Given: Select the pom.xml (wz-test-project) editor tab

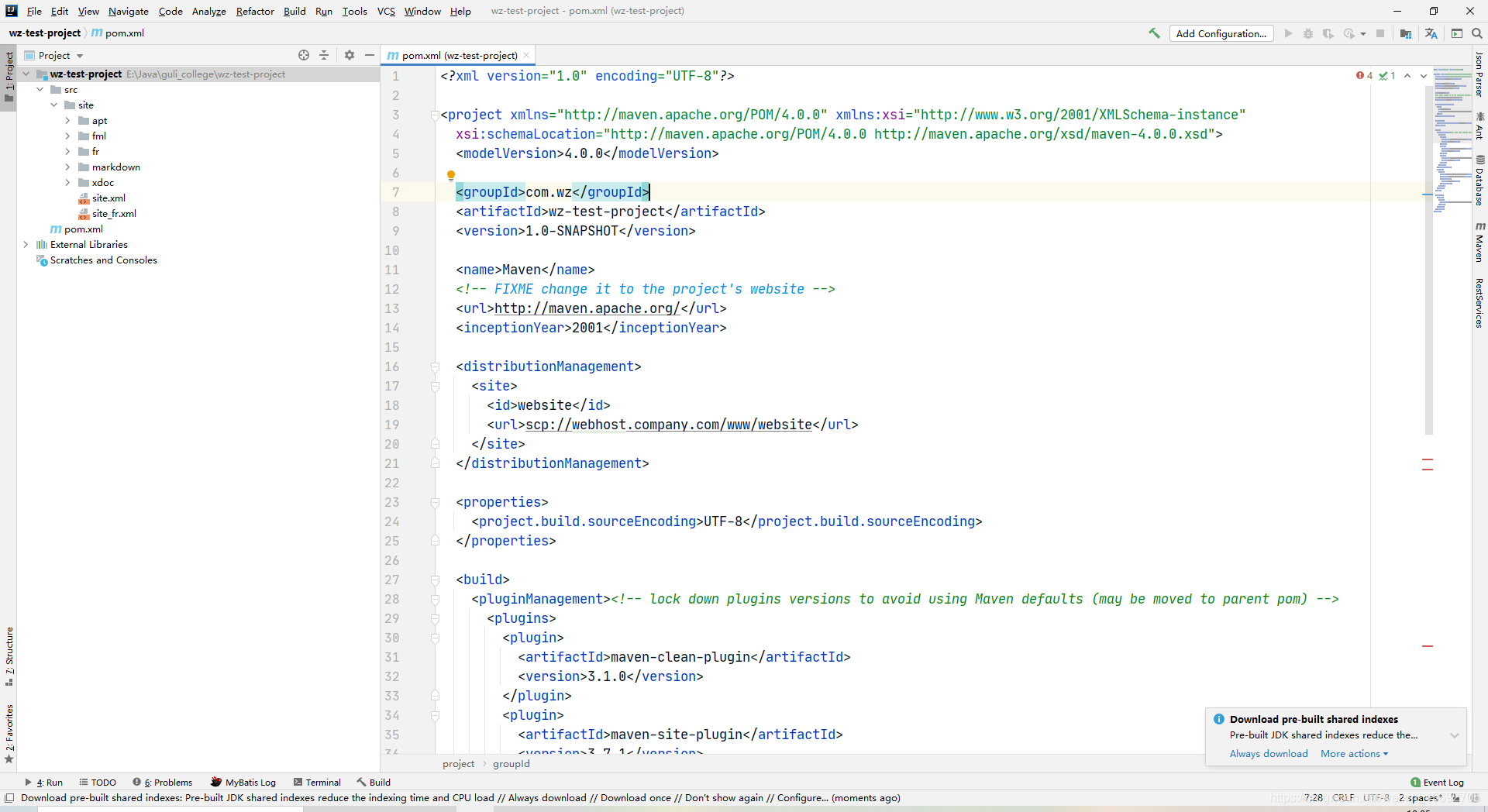Looking at the screenshot, I should (459, 55).
